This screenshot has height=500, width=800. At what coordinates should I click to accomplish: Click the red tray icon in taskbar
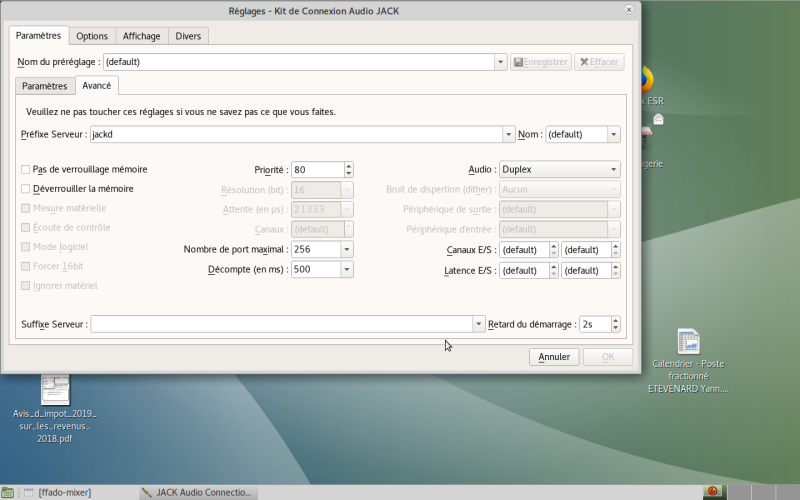tap(712, 492)
